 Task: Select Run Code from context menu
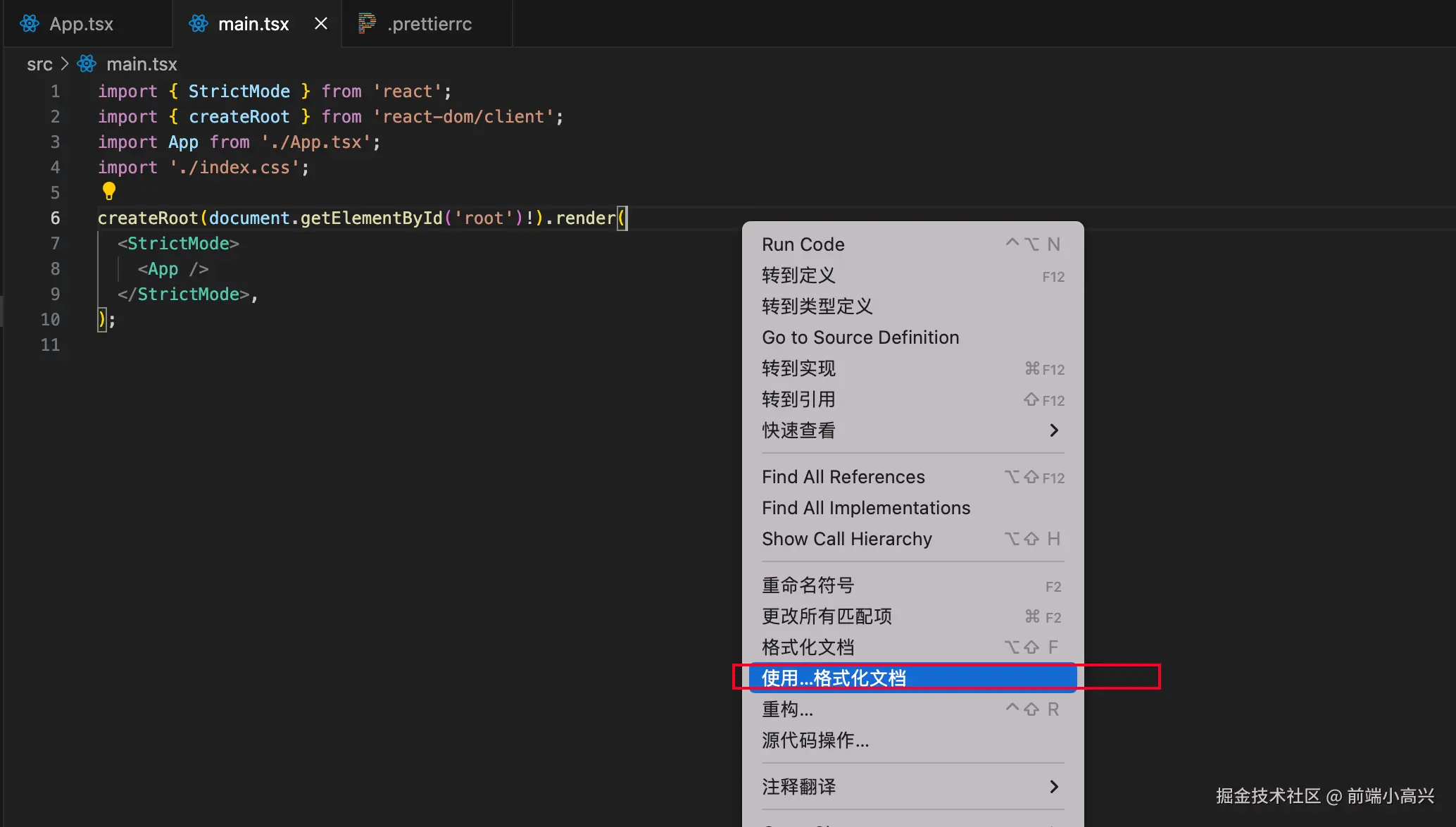pyautogui.click(x=803, y=244)
